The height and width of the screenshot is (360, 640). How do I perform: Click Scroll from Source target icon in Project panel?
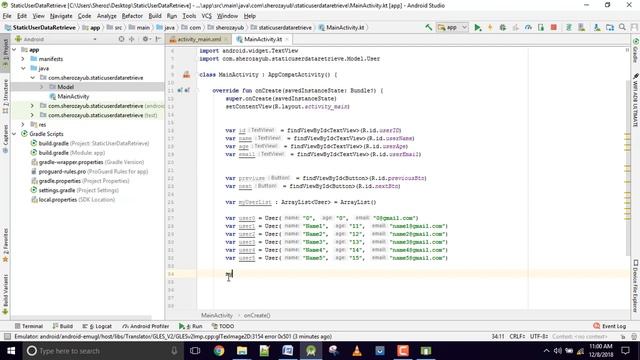coord(121,39)
